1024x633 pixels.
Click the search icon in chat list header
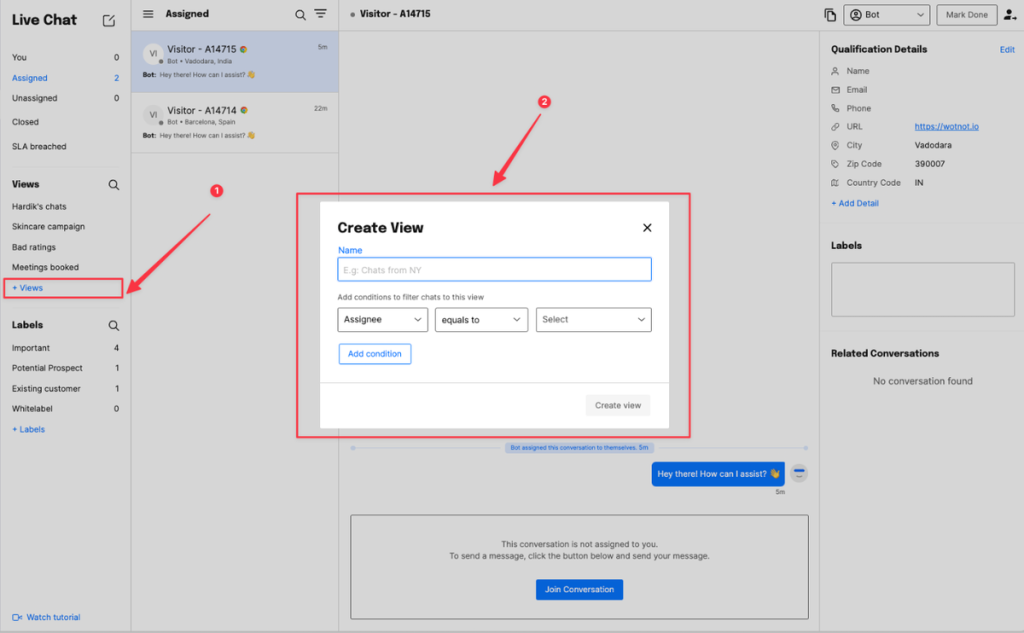[x=300, y=15]
